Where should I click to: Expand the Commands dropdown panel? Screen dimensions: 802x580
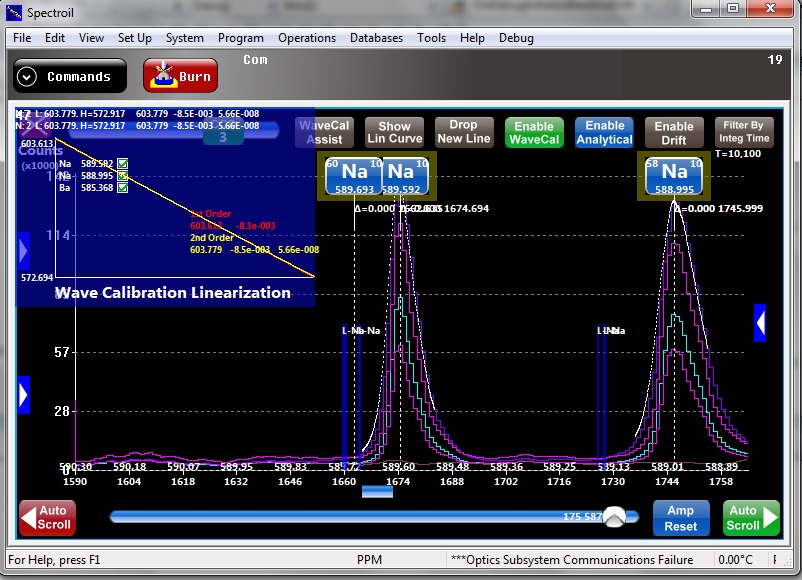[69, 76]
